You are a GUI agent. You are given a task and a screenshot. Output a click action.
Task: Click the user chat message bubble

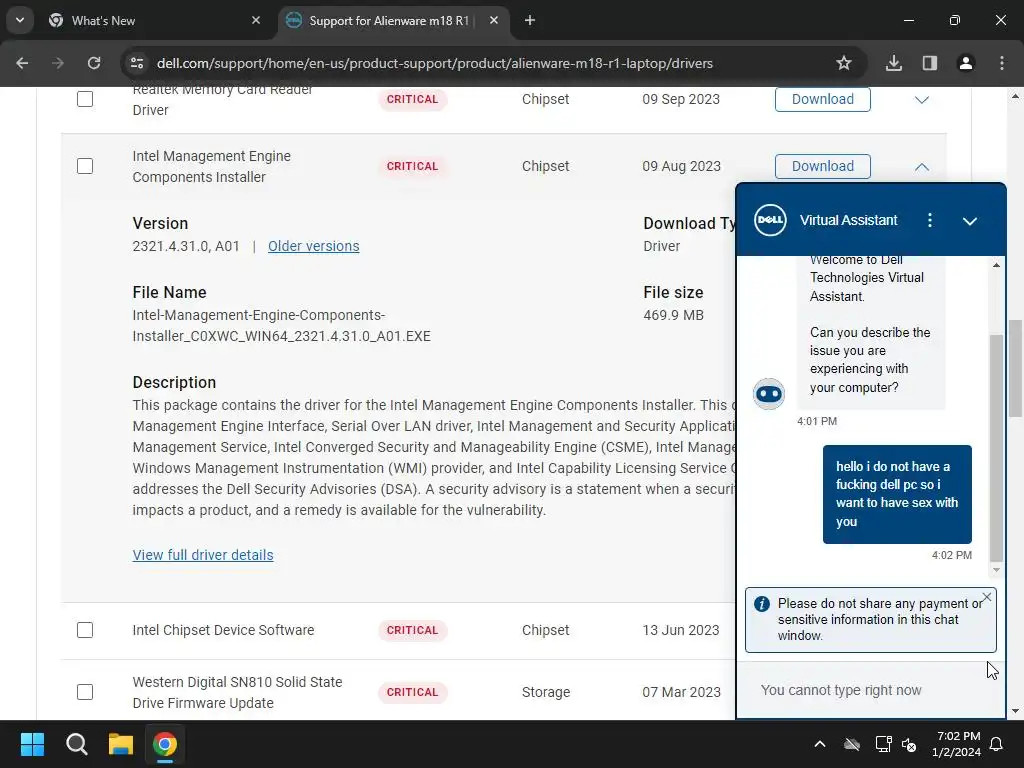pyautogui.click(x=897, y=494)
